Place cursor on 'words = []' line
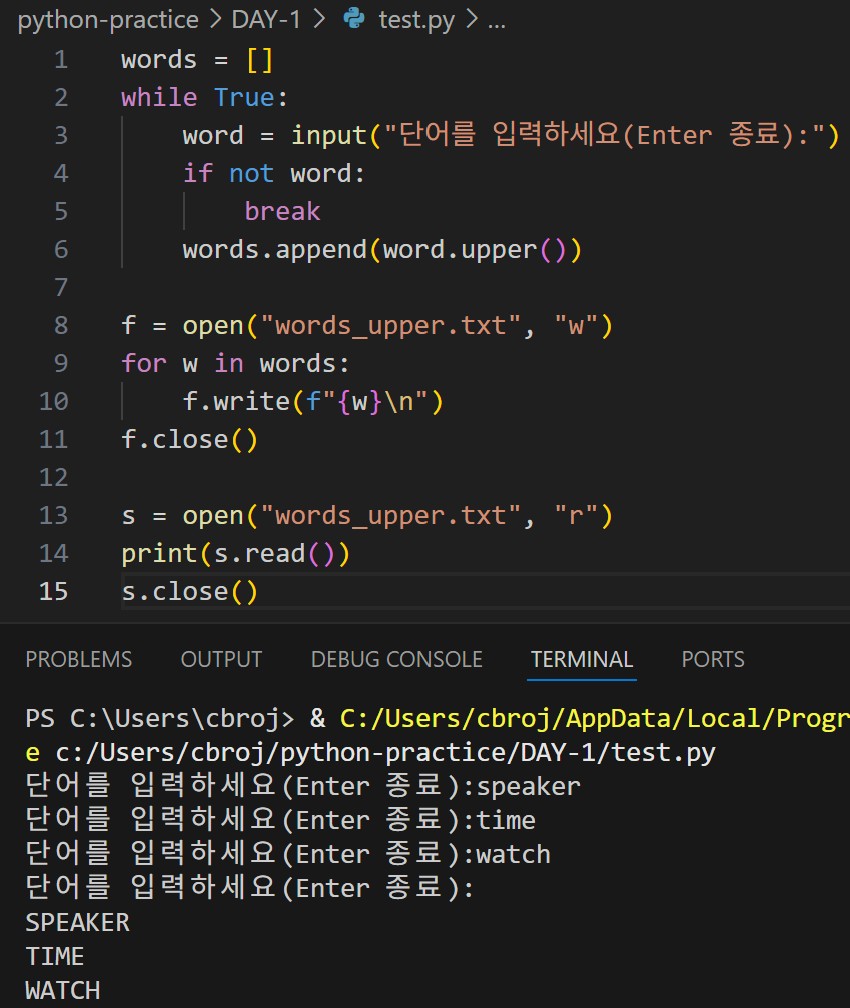Screen dimensions: 850x1008 tap(197, 60)
